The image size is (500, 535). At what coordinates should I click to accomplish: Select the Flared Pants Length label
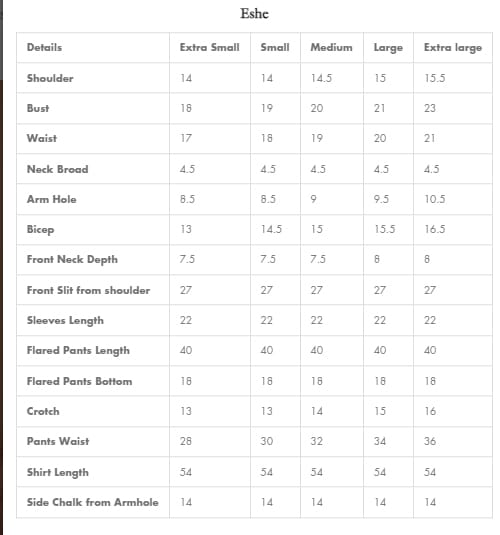click(78, 351)
